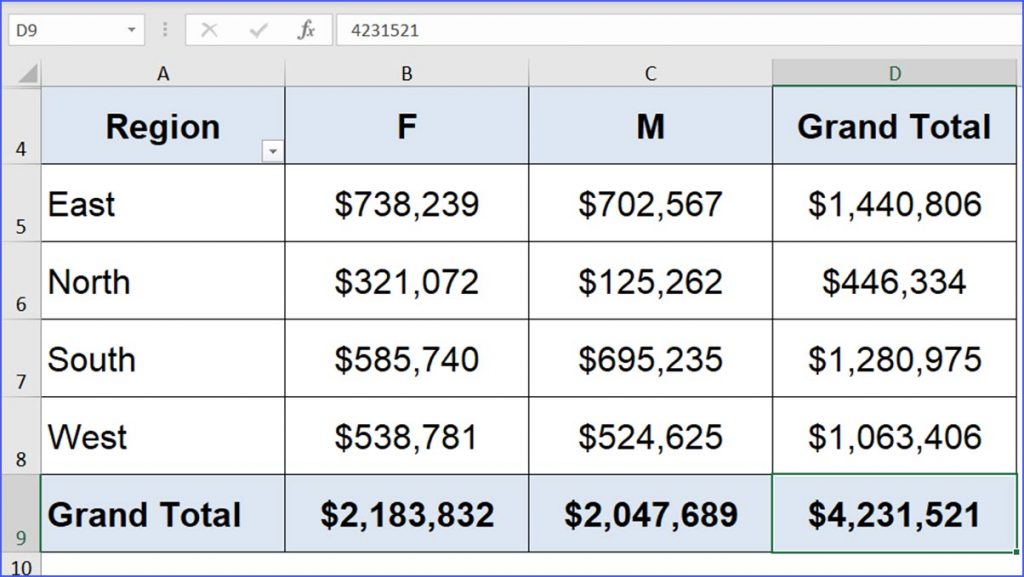The height and width of the screenshot is (577, 1024).
Task: Open the filter dropdown on the Region header
Action: click(x=274, y=150)
